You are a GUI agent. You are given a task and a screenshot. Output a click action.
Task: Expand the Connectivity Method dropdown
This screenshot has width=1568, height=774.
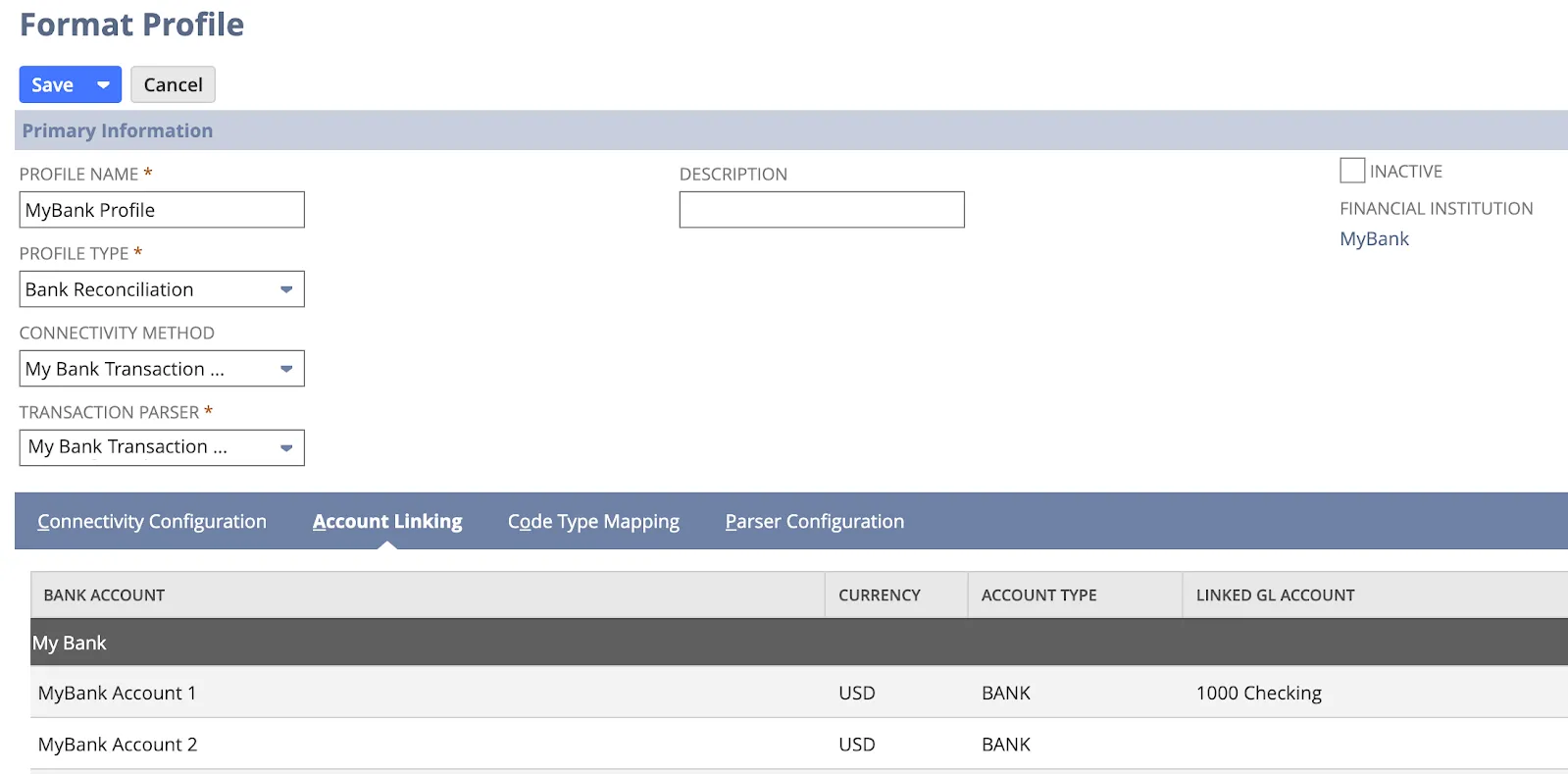click(x=162, y=369)
